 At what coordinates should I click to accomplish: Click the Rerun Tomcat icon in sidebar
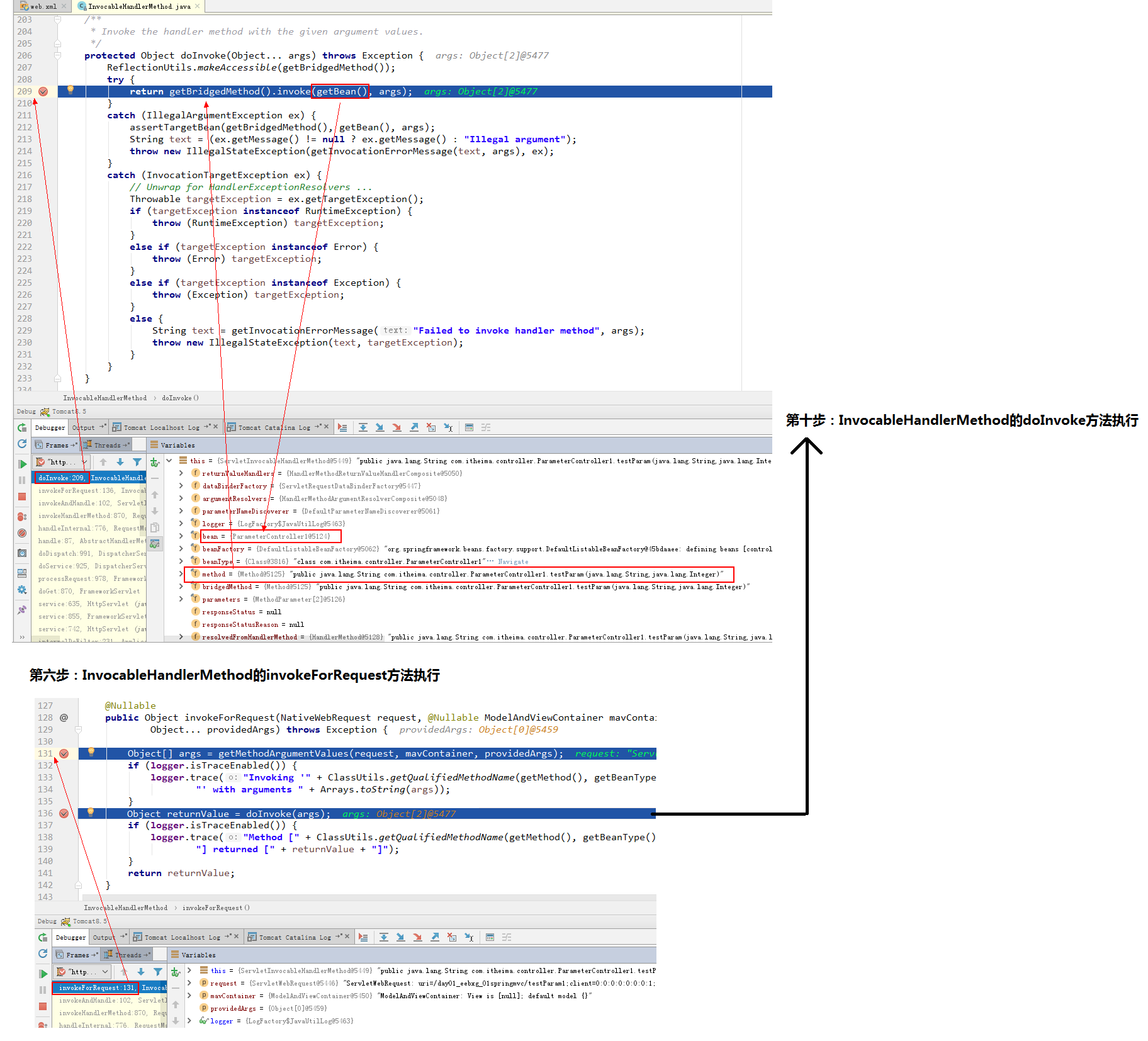coord(22,427)
